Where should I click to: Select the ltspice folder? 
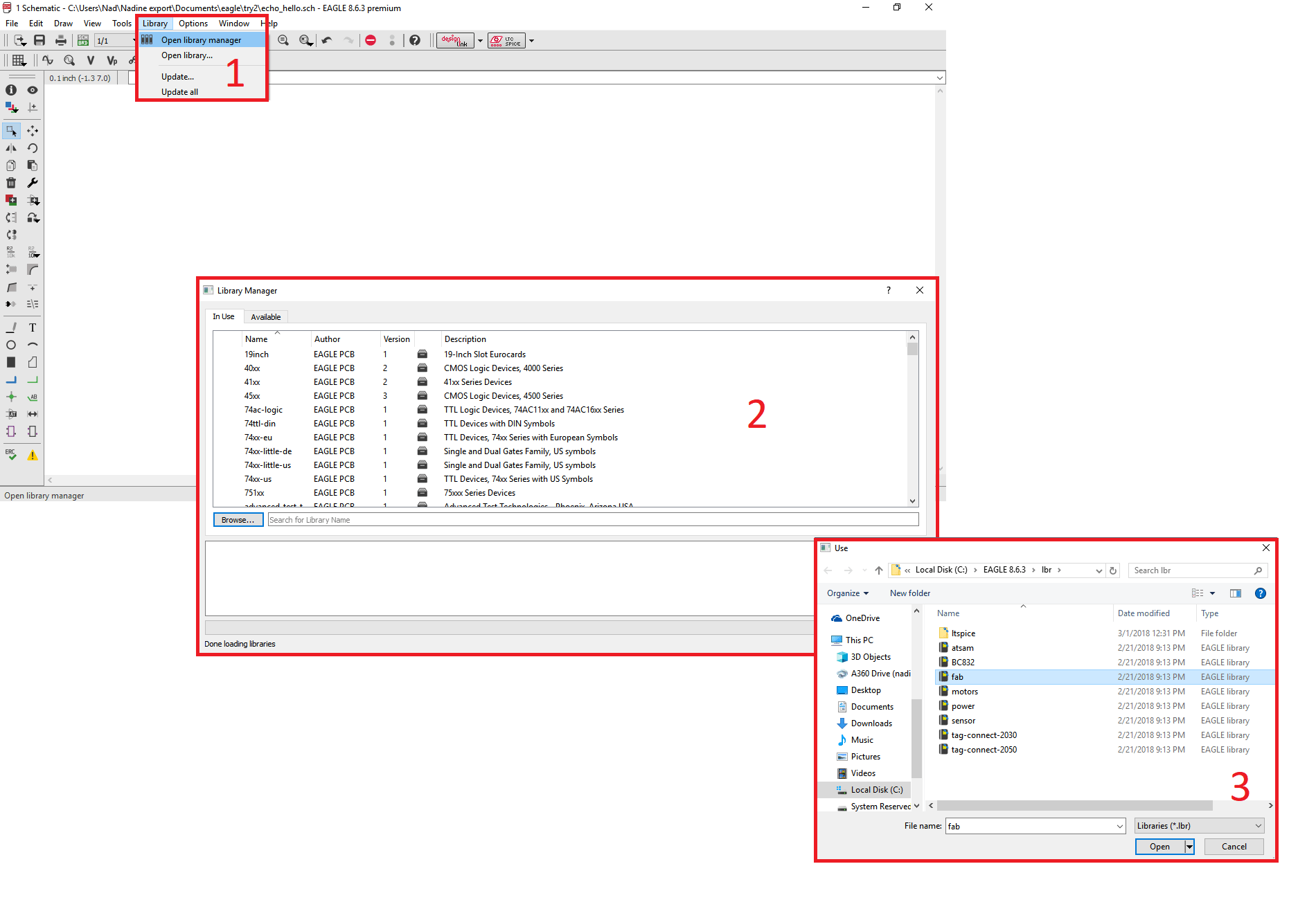[x=1105, y=633]
